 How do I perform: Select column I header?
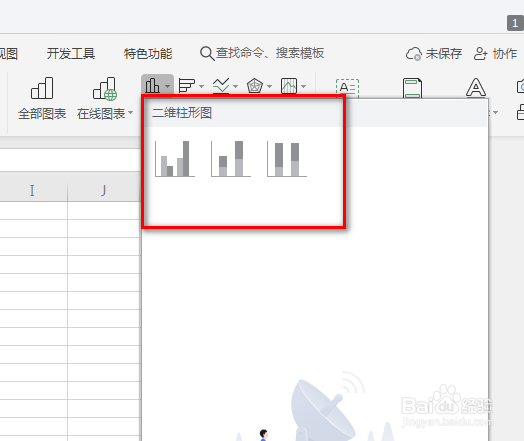tap(33, 190)
